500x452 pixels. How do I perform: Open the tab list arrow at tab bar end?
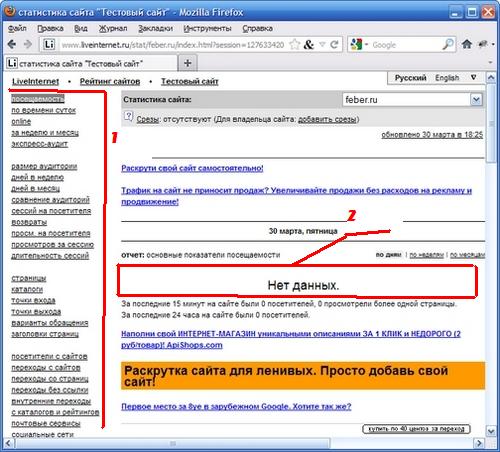[x=491, y=62]
